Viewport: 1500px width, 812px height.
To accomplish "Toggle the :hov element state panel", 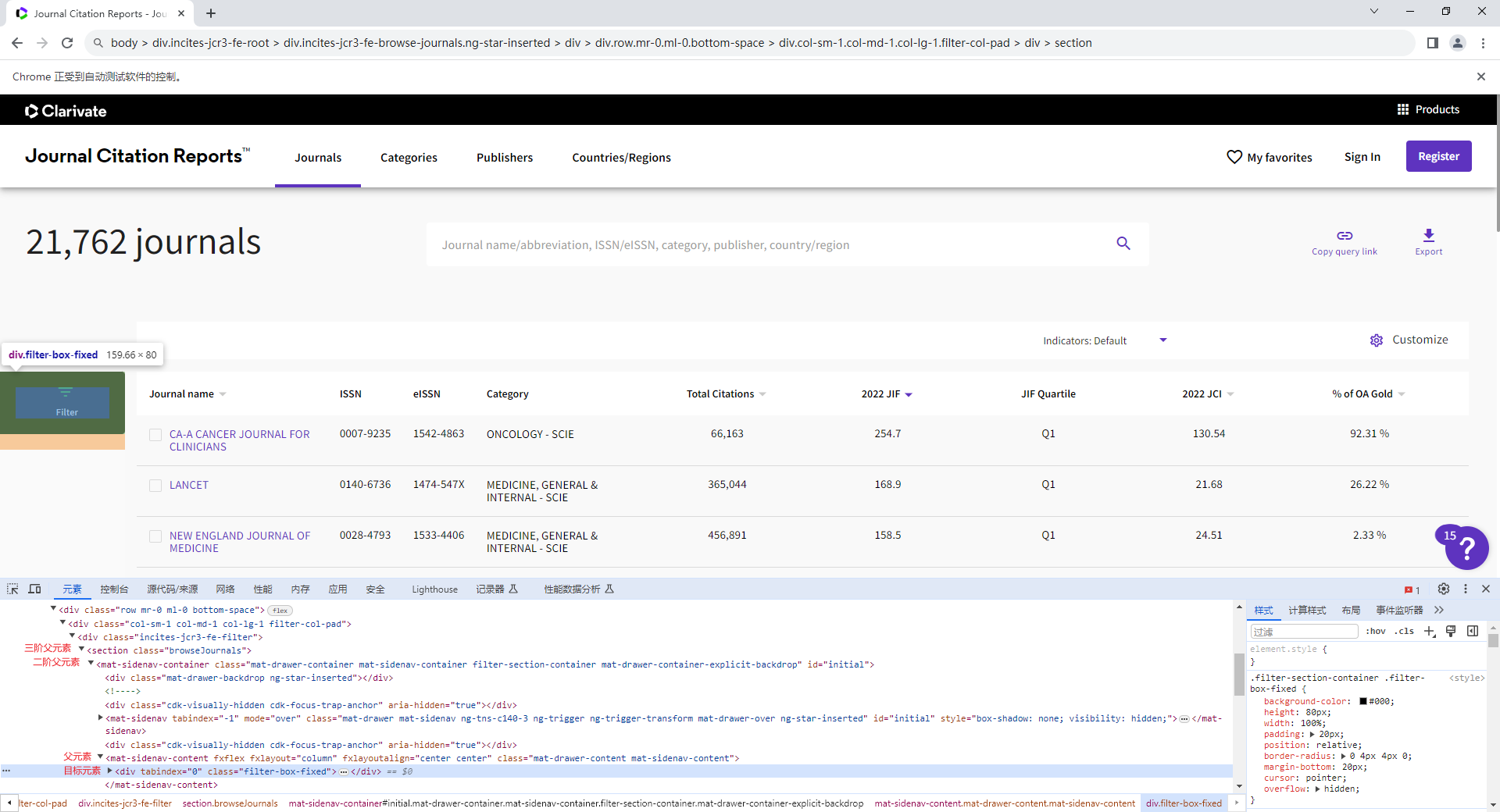I will coord(1375,631).
